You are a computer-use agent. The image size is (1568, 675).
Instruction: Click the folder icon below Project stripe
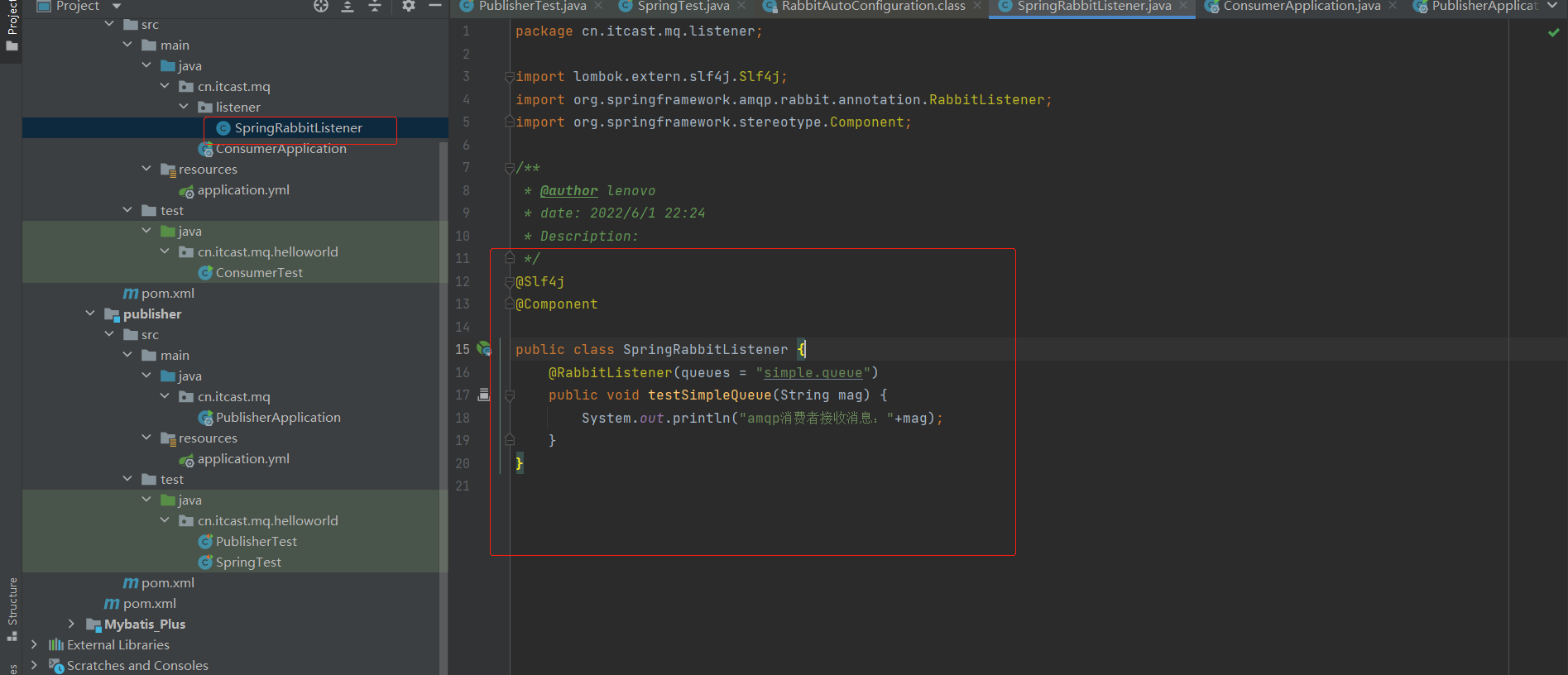click(x=12, y=46)
